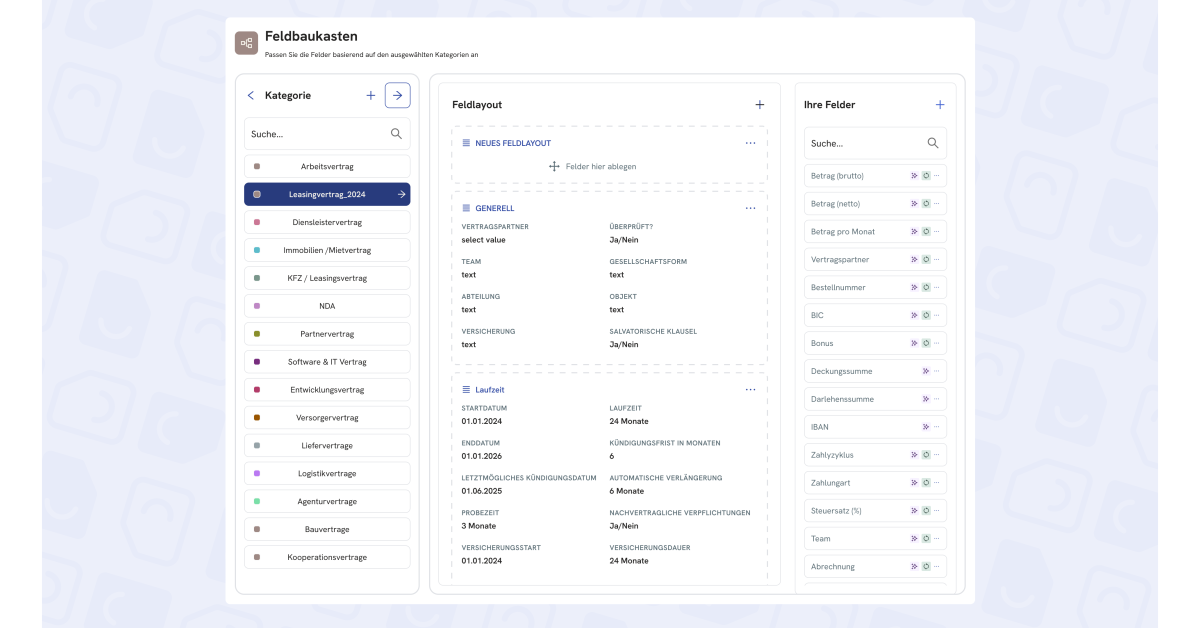
Task: Open the three-dot menu of GENERELL section
Action: click(750, 208)
